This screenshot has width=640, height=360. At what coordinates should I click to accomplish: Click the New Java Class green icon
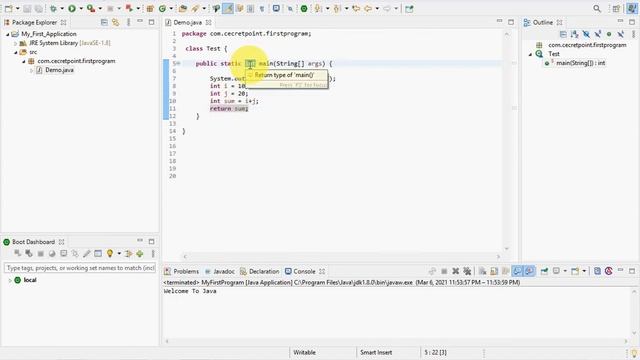pyautogui.click(x=162, y=8)
